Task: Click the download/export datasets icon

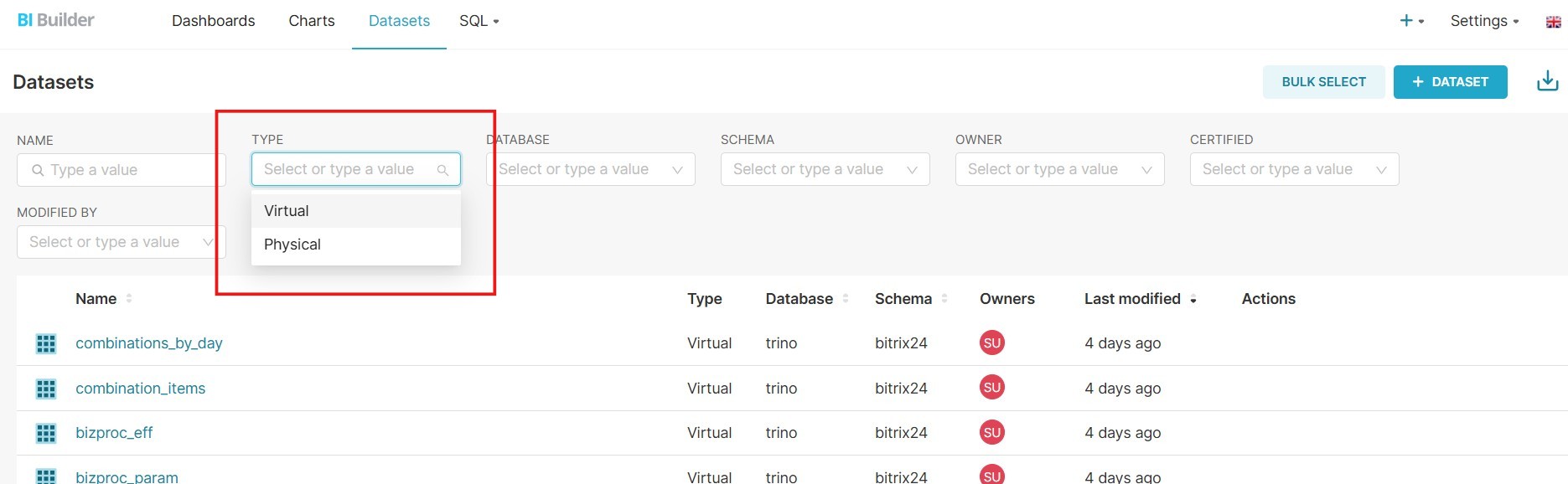Action: (1547, 81)
